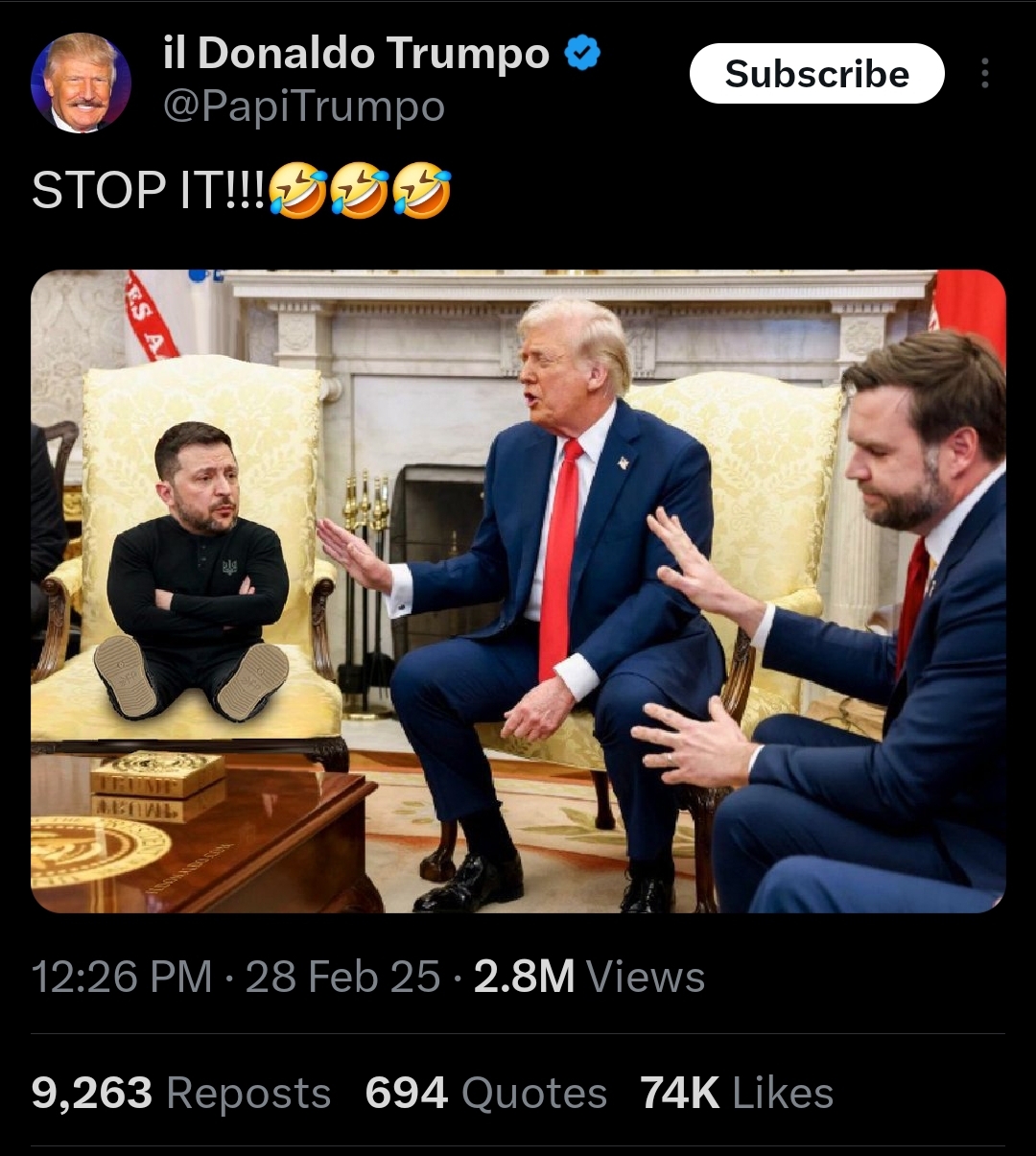Click the @PapiTrumpo handle
The height and width of the screenshot is (1156, 1036).
(x=303, y=106)
